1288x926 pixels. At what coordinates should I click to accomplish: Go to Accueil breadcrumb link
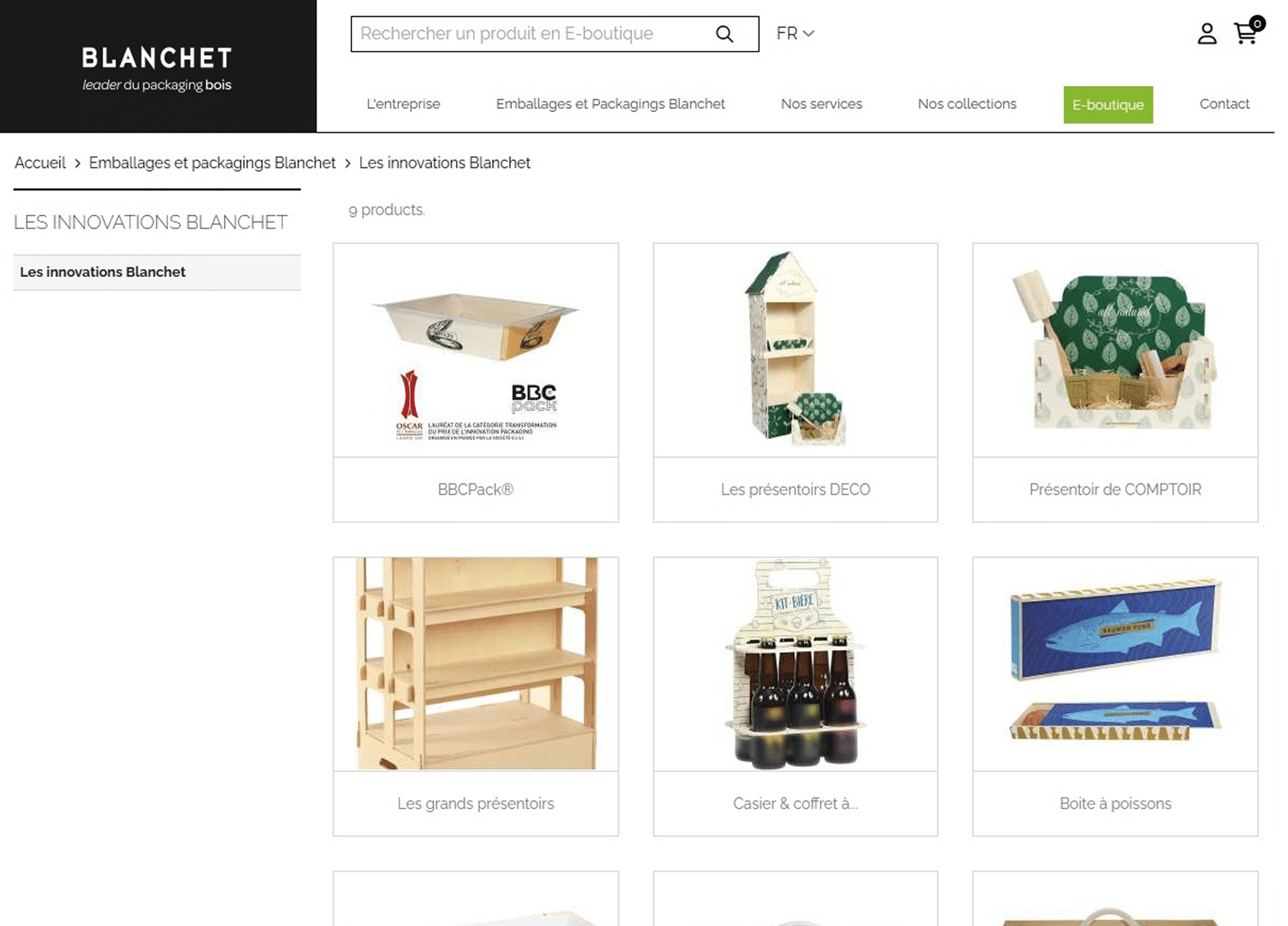(x=40, y=163)
